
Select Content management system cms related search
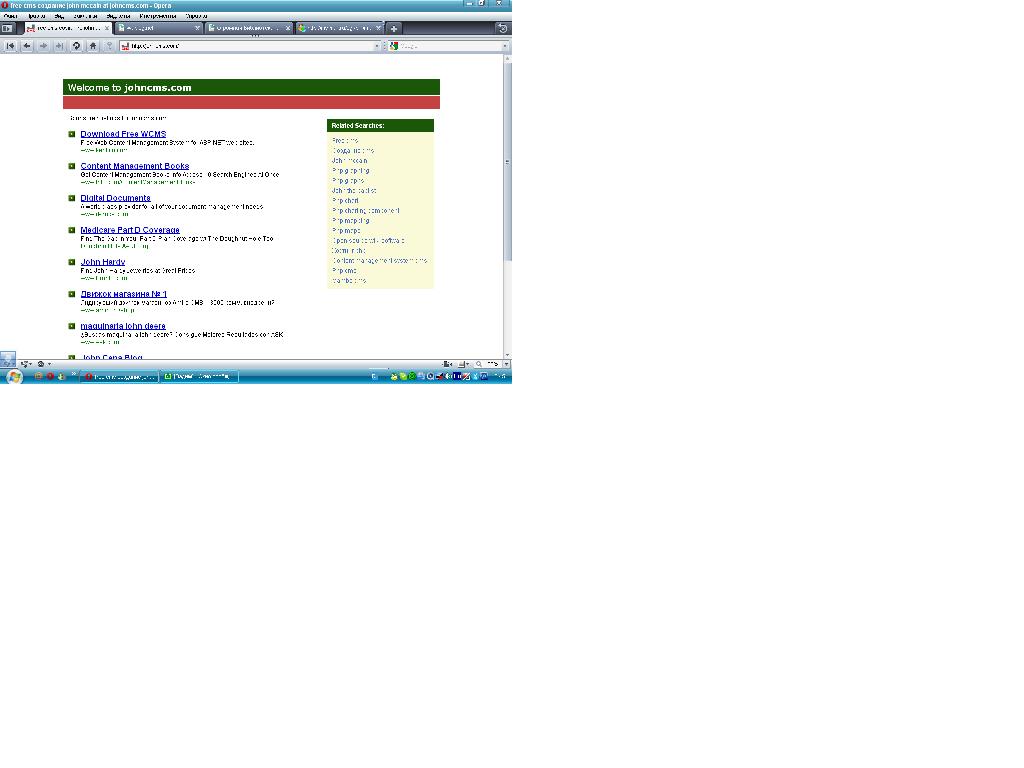(379, 261)
